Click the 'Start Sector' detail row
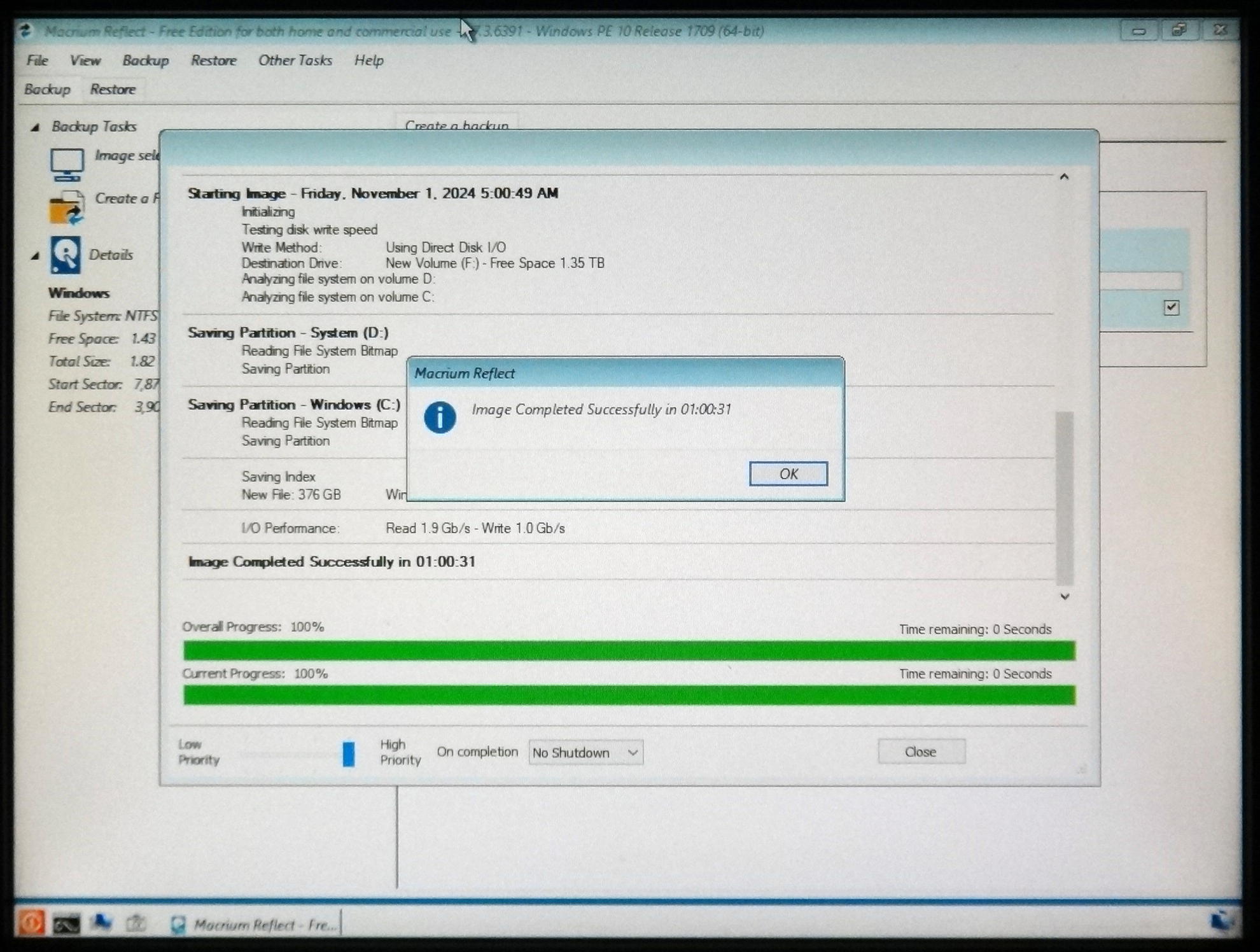This screenshot has height=952, width=1260. click(104, 385)
